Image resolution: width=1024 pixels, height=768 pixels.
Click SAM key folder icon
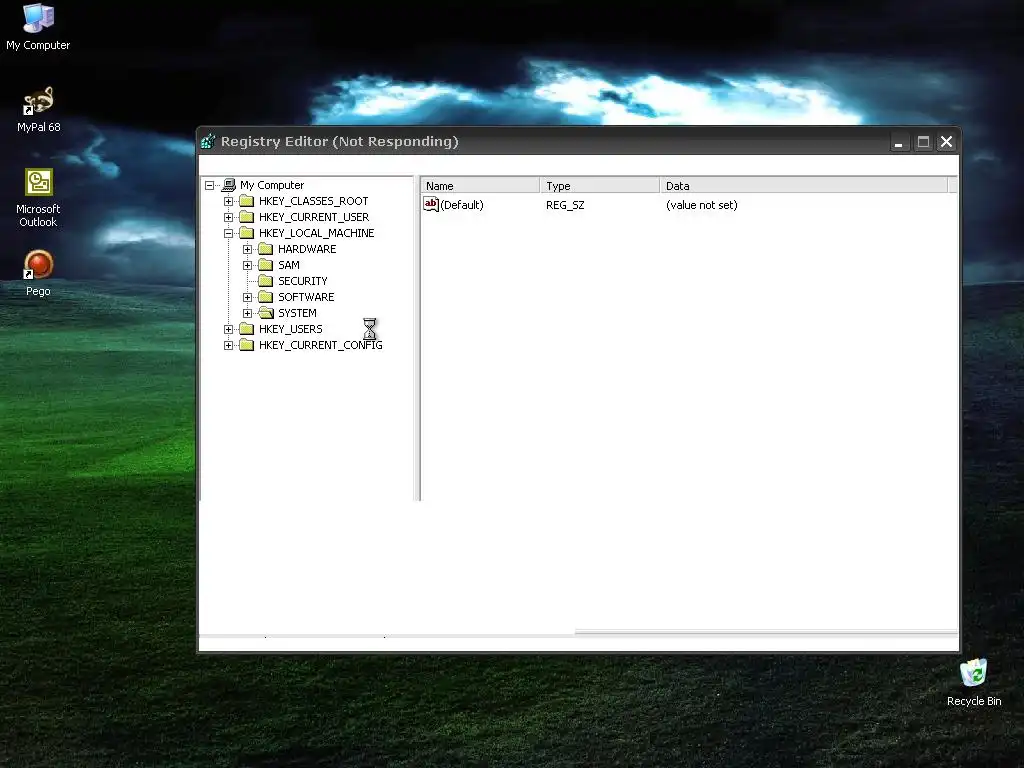coord(265,264)
